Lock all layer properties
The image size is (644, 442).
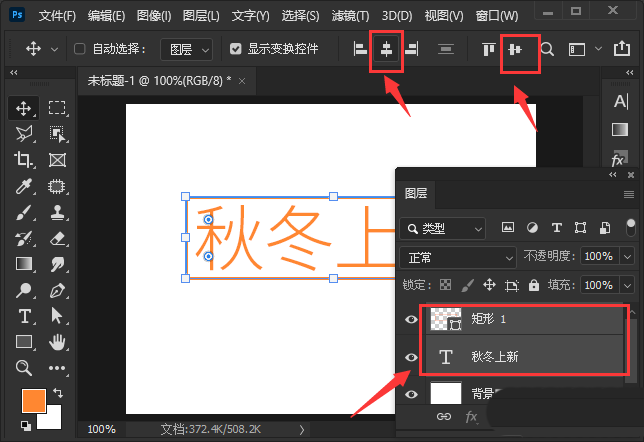[x=534, y=285]
